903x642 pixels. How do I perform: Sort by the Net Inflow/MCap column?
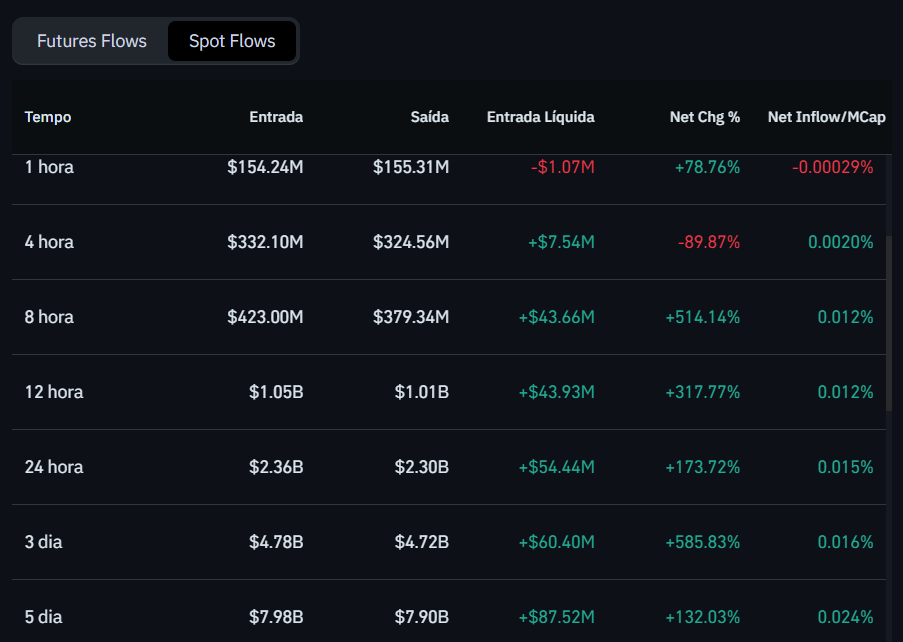[827, 116]
